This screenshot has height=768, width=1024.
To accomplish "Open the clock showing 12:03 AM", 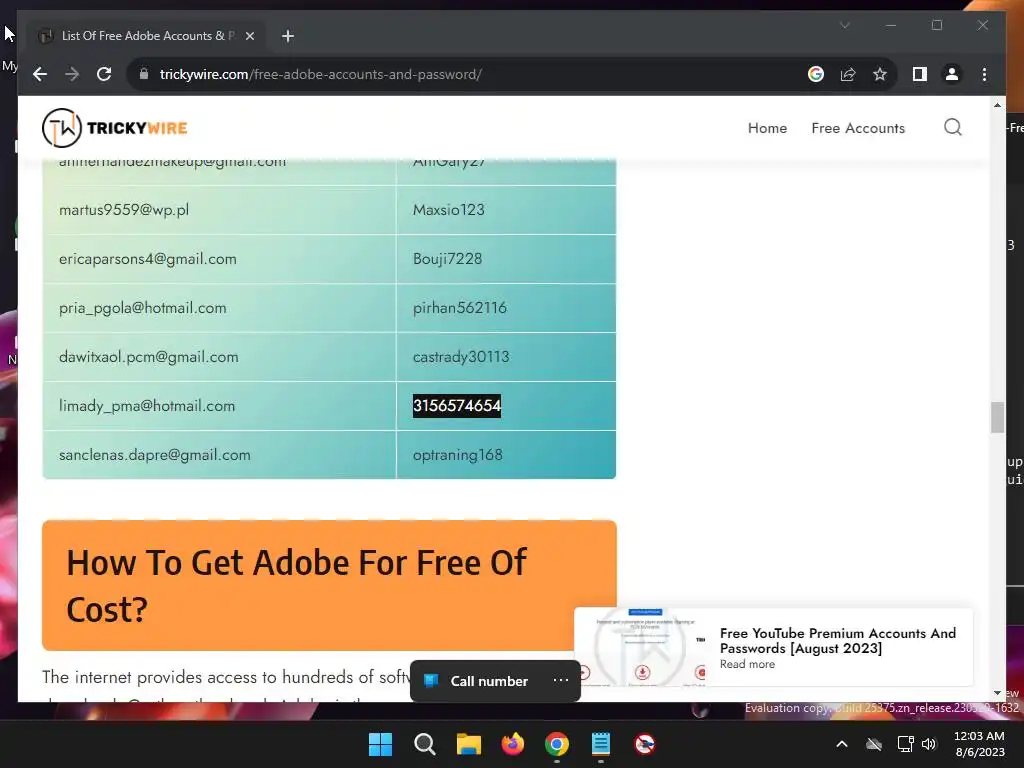I will tap(979, 744).
